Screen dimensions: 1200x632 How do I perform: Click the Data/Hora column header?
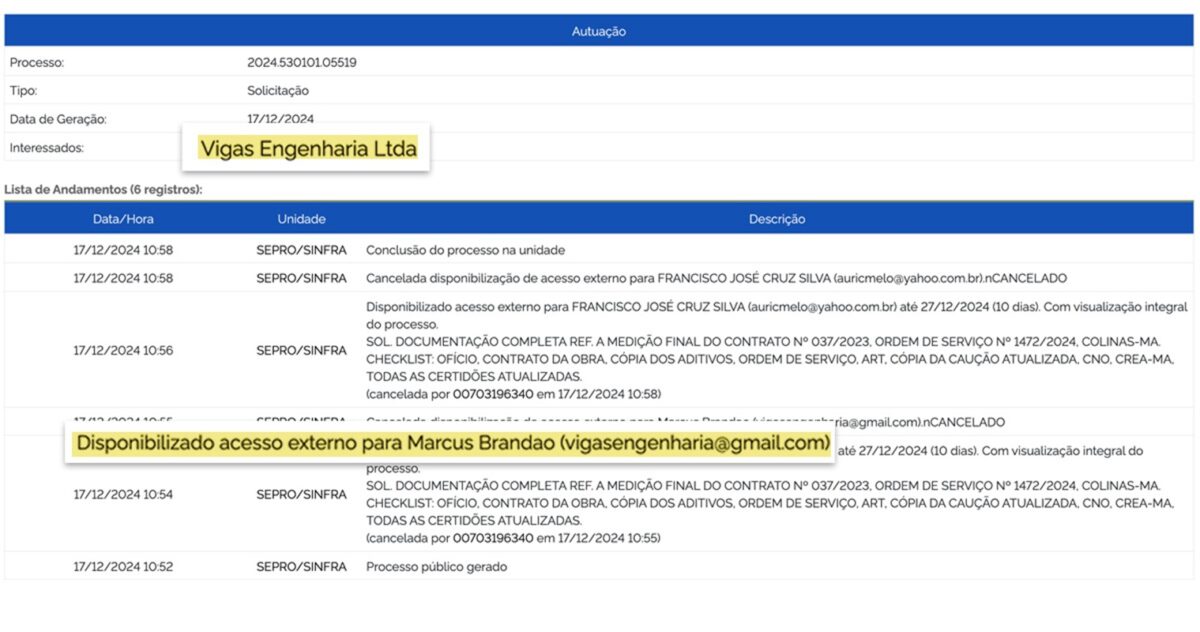point(123,219)
